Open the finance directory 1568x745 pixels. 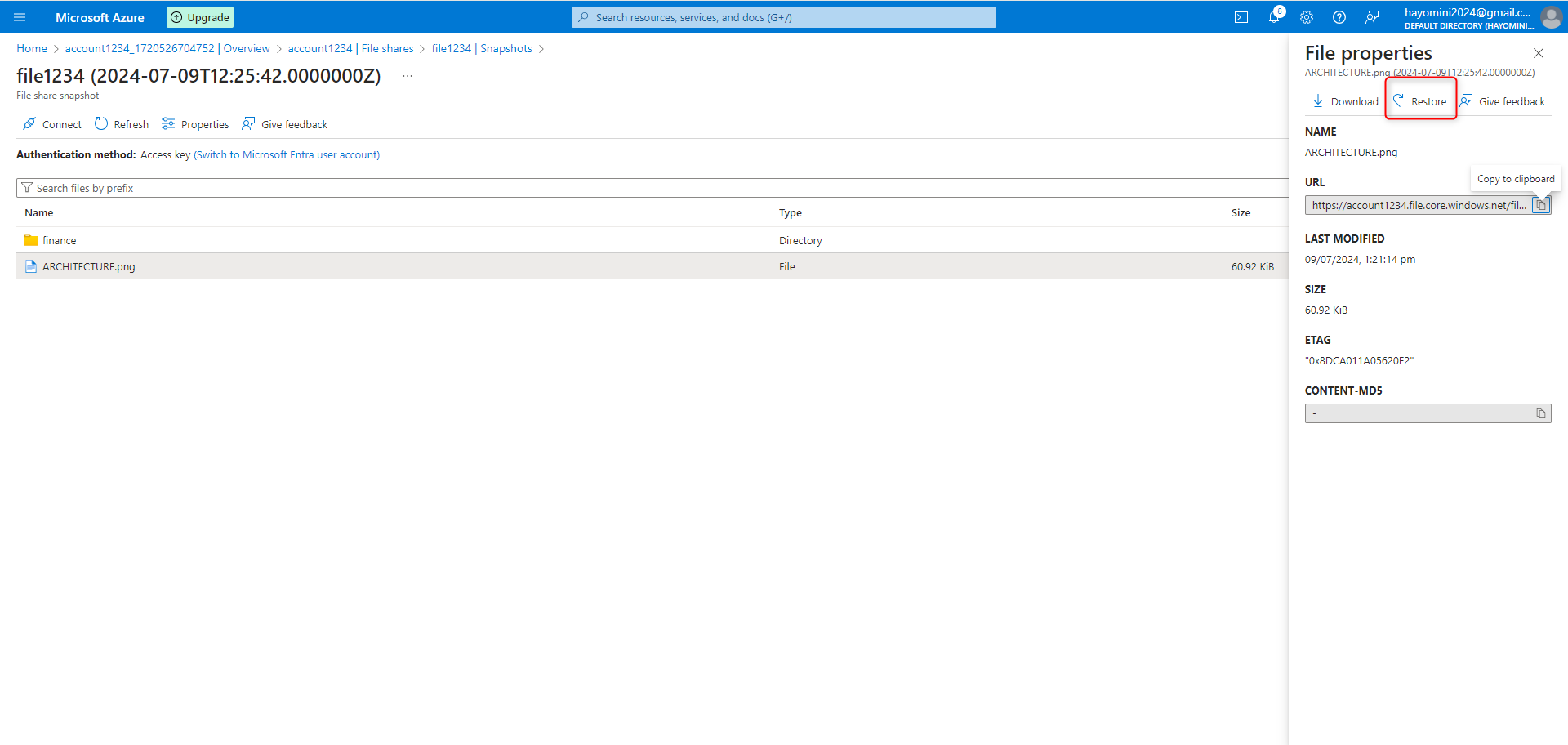(x=60, y=241)
